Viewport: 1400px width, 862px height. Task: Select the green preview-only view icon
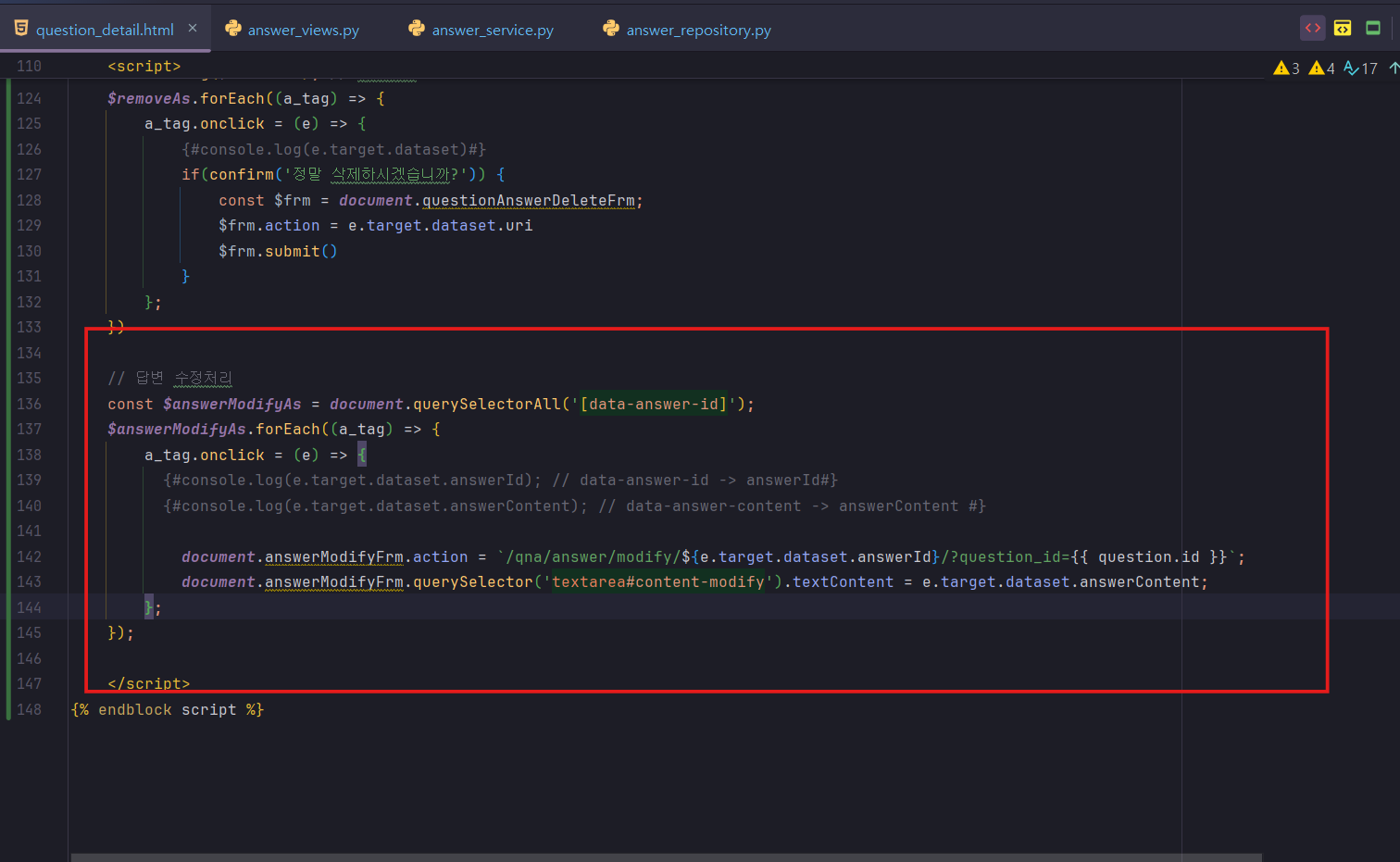pos(1373,28)
